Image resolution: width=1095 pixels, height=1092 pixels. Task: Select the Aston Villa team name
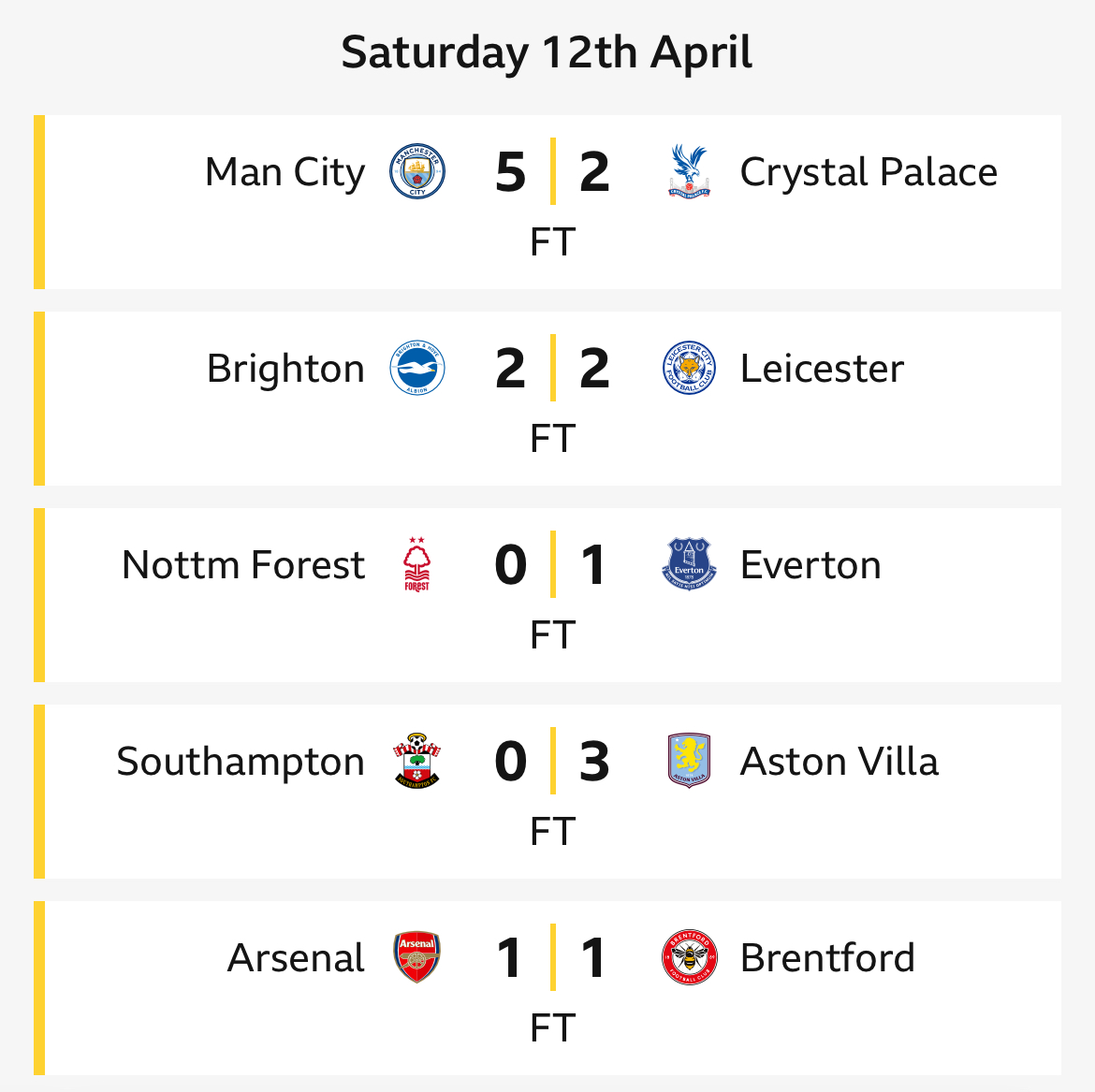[839, 761]
